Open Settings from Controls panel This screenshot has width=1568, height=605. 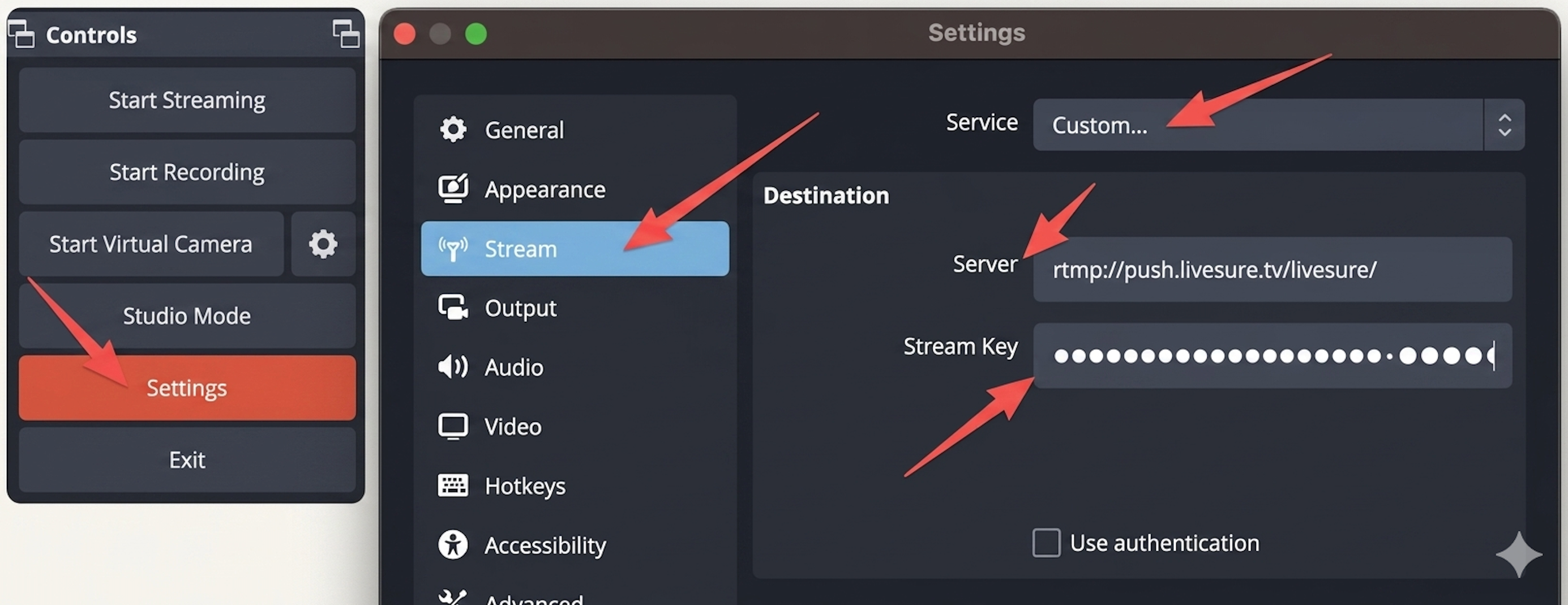point(187,388)
